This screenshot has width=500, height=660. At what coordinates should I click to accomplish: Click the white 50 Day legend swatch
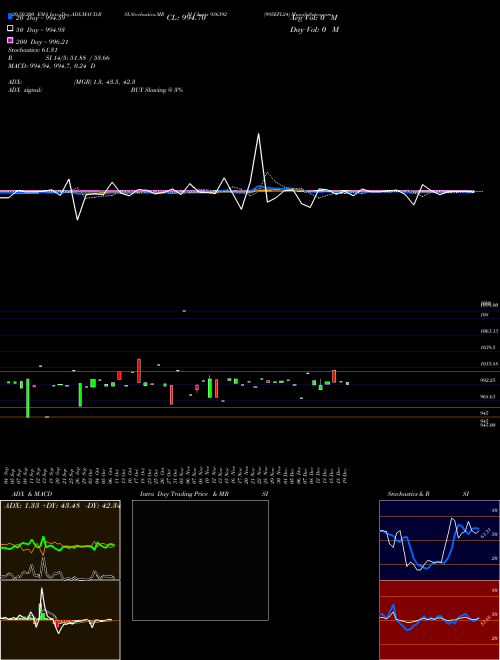10,29
